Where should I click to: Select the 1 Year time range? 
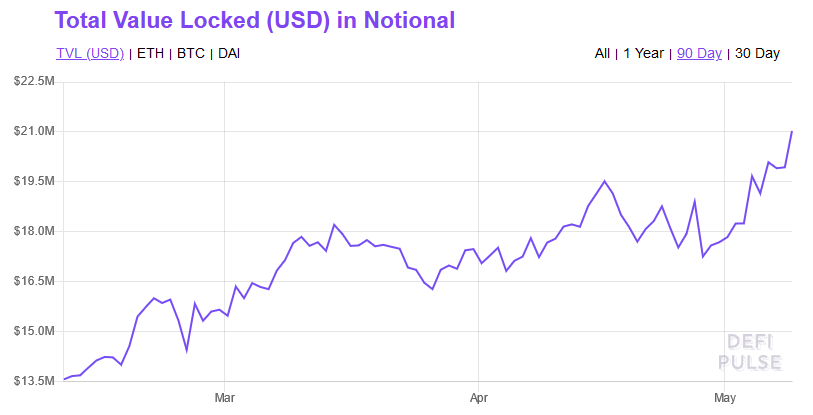pos(643,53)
